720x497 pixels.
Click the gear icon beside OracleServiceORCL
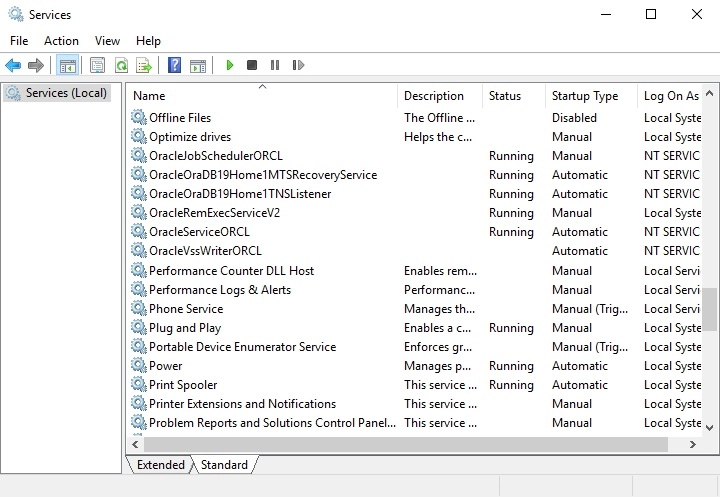pos(139,231)
